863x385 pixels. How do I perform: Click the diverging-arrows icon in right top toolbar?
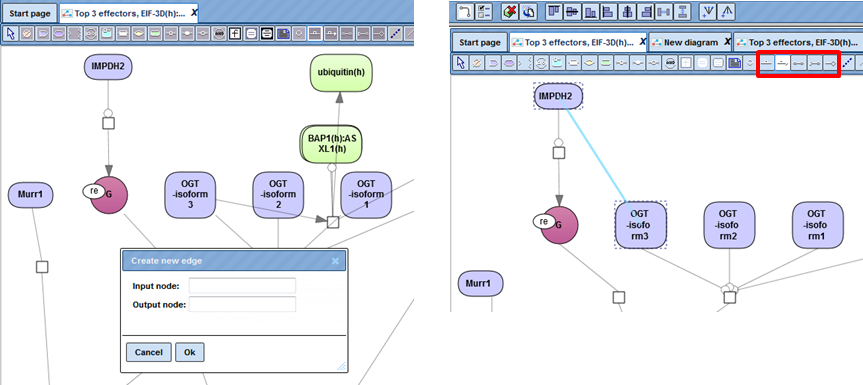(x=727, y=12)
